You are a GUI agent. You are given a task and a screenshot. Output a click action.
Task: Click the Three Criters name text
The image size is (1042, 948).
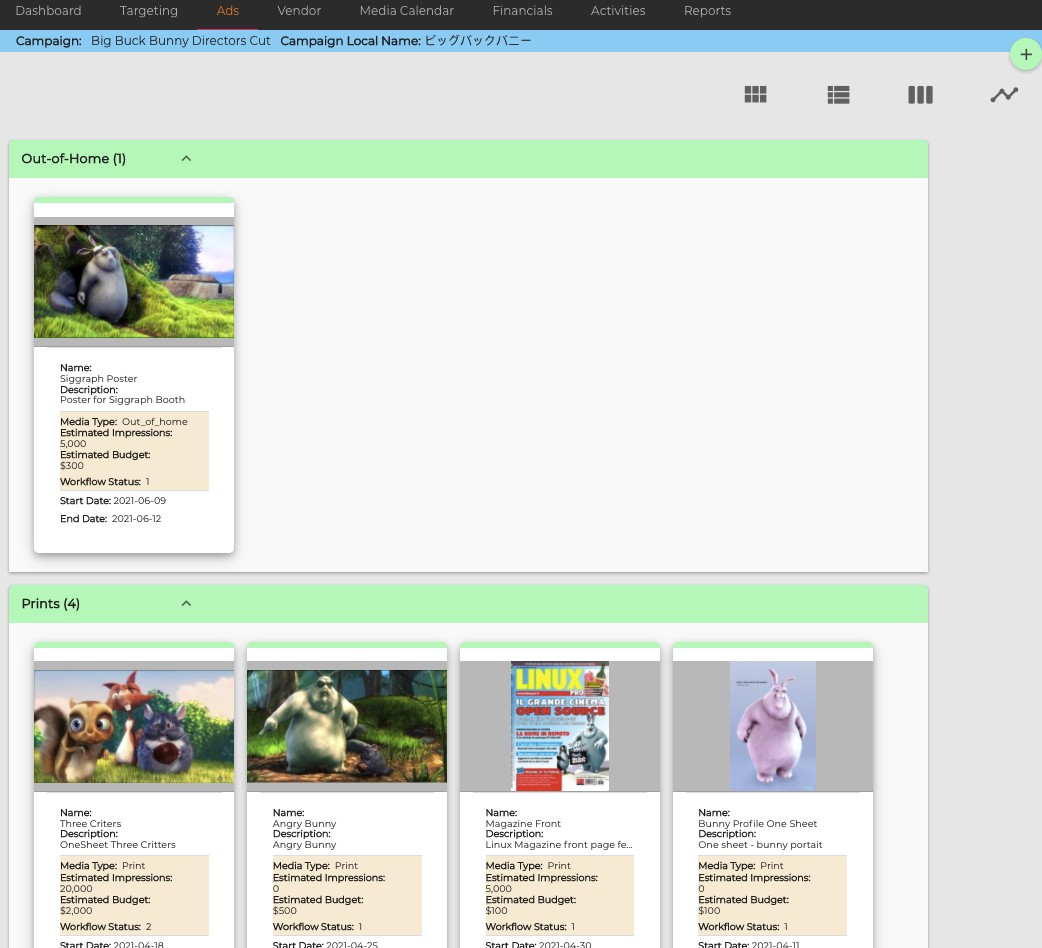click(x=90, y=824)
